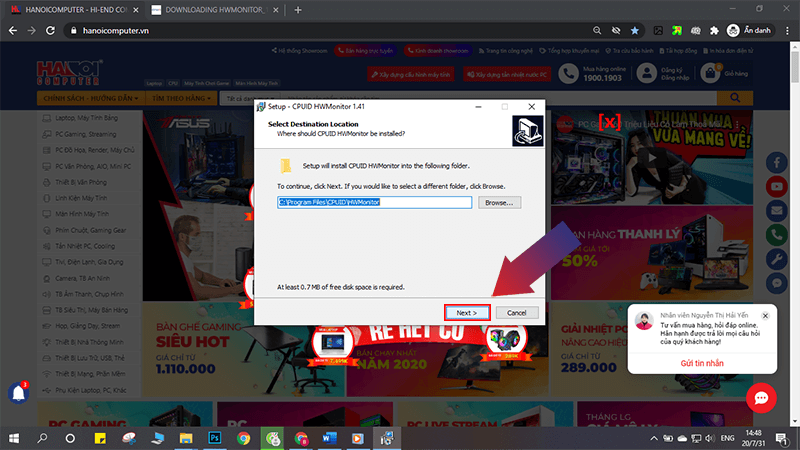Click Next in the HWMonitor setup
The height and width of the screenshot is (450, 800).
tap(466, 312)
